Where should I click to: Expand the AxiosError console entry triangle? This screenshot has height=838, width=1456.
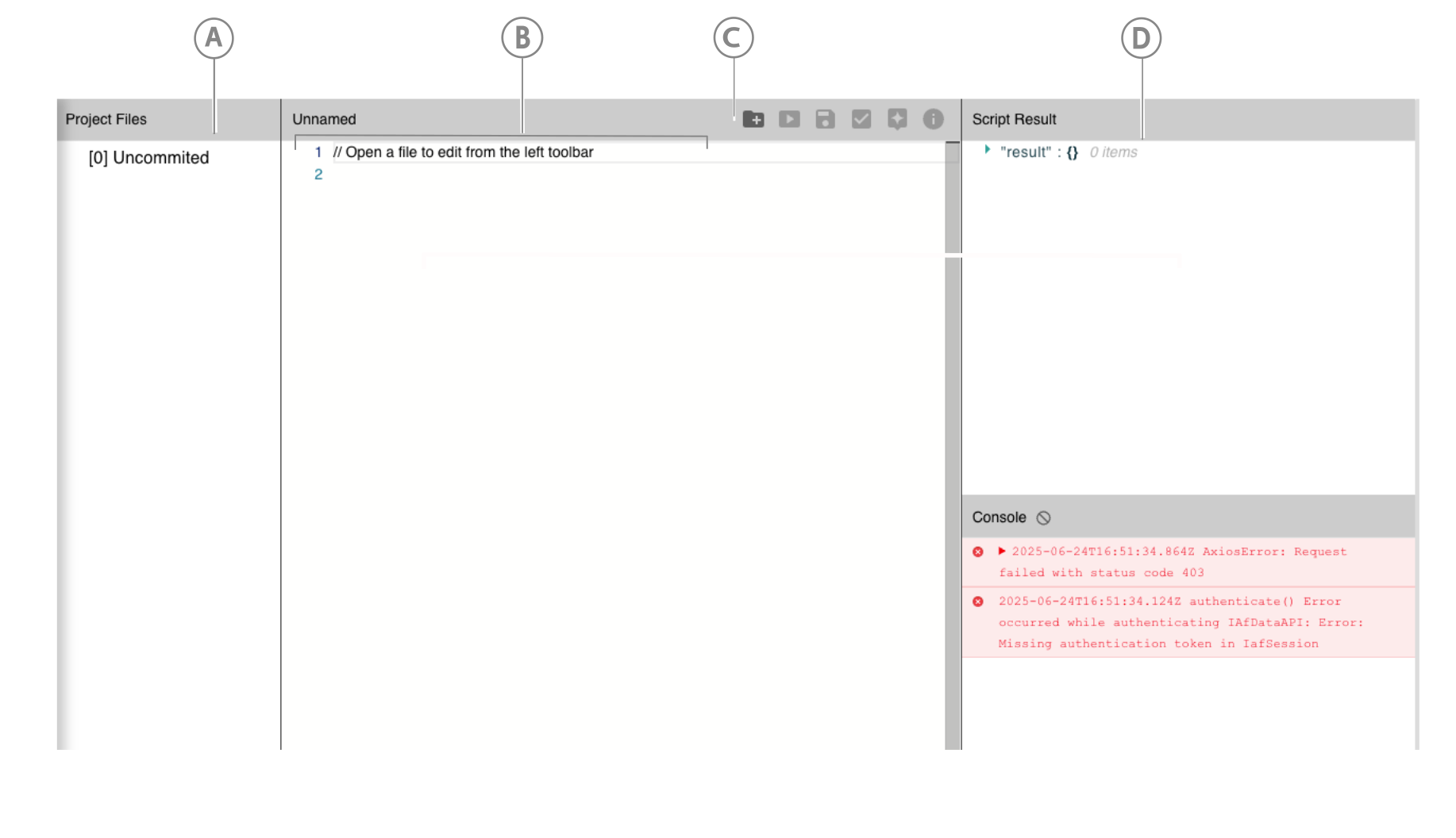1002,551
